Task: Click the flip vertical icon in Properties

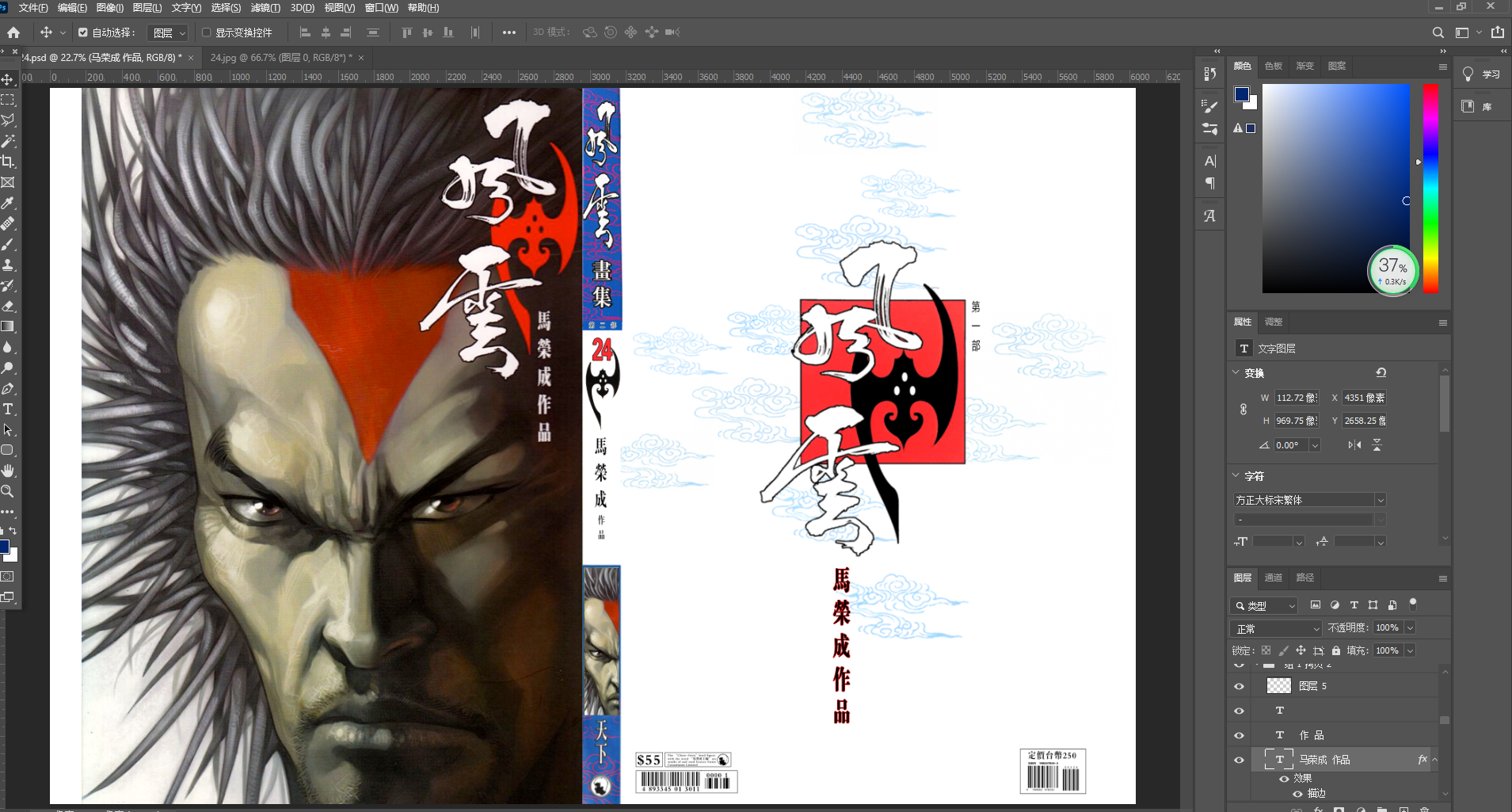Action: [x=1377, y=445]
